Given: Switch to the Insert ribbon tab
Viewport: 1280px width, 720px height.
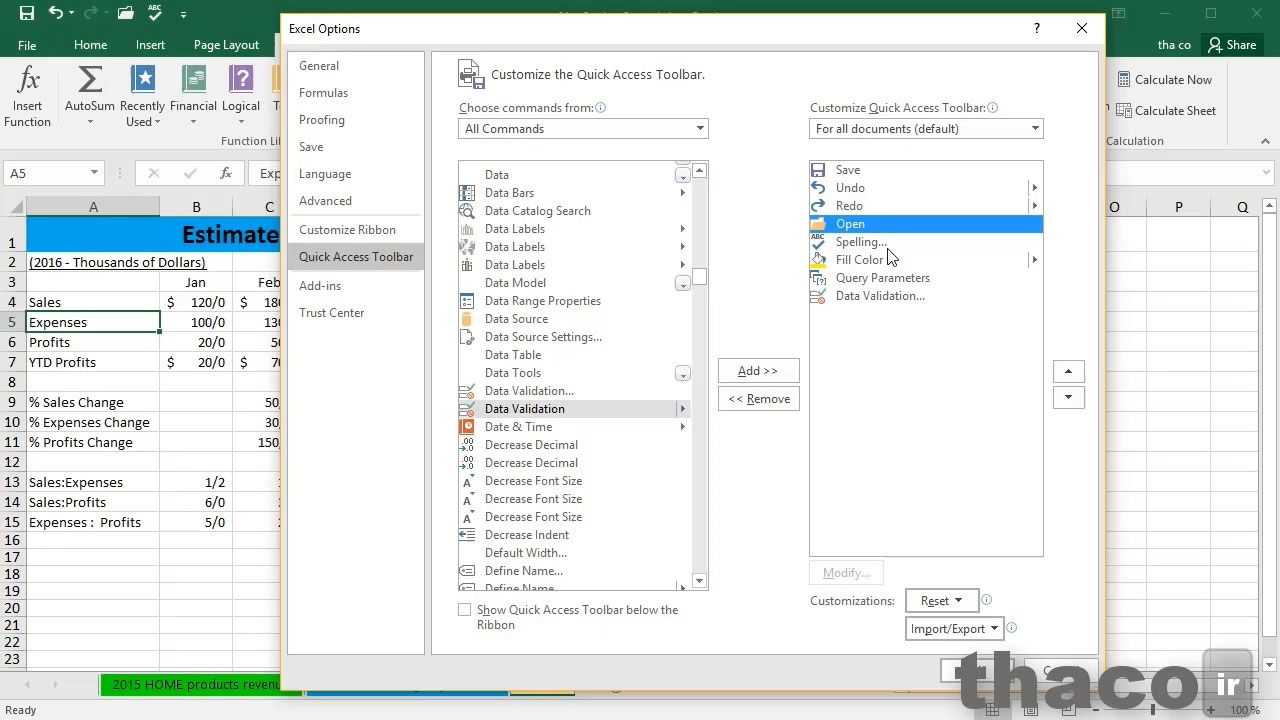Looking at the screenshot, I should 150,45.
